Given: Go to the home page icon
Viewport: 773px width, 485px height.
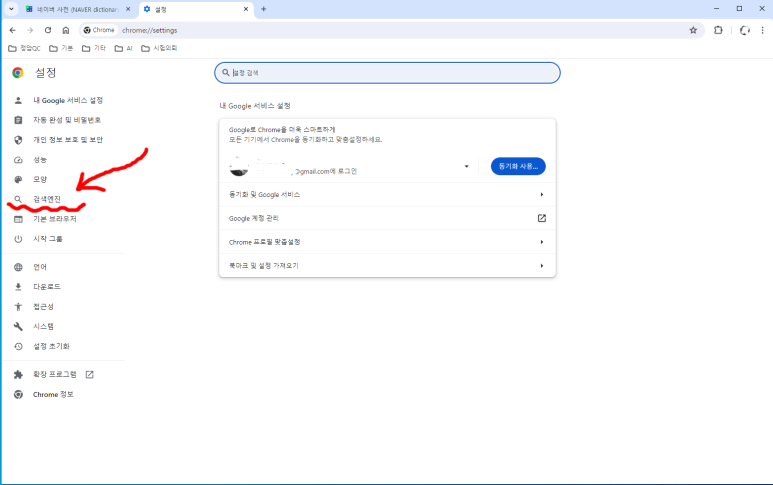Looking at the screenshot, I should [66, 30].
